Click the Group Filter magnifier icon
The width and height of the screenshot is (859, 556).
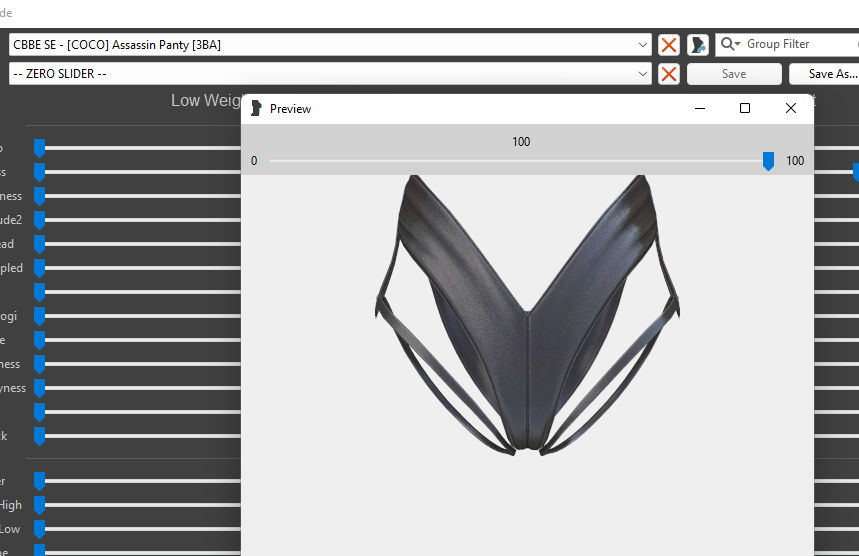pos(730,45)
